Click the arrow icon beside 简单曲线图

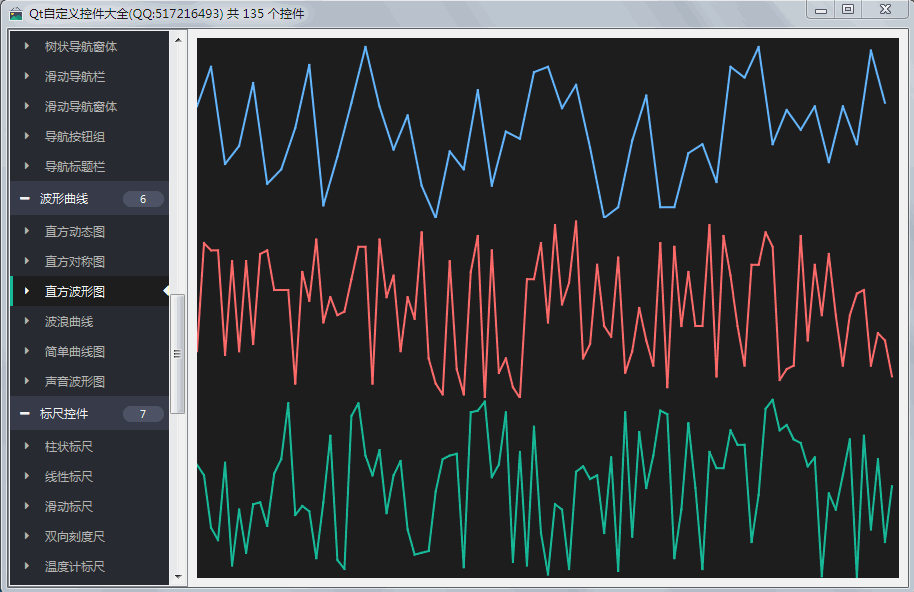pyautogui.click(x=27, y=352)
